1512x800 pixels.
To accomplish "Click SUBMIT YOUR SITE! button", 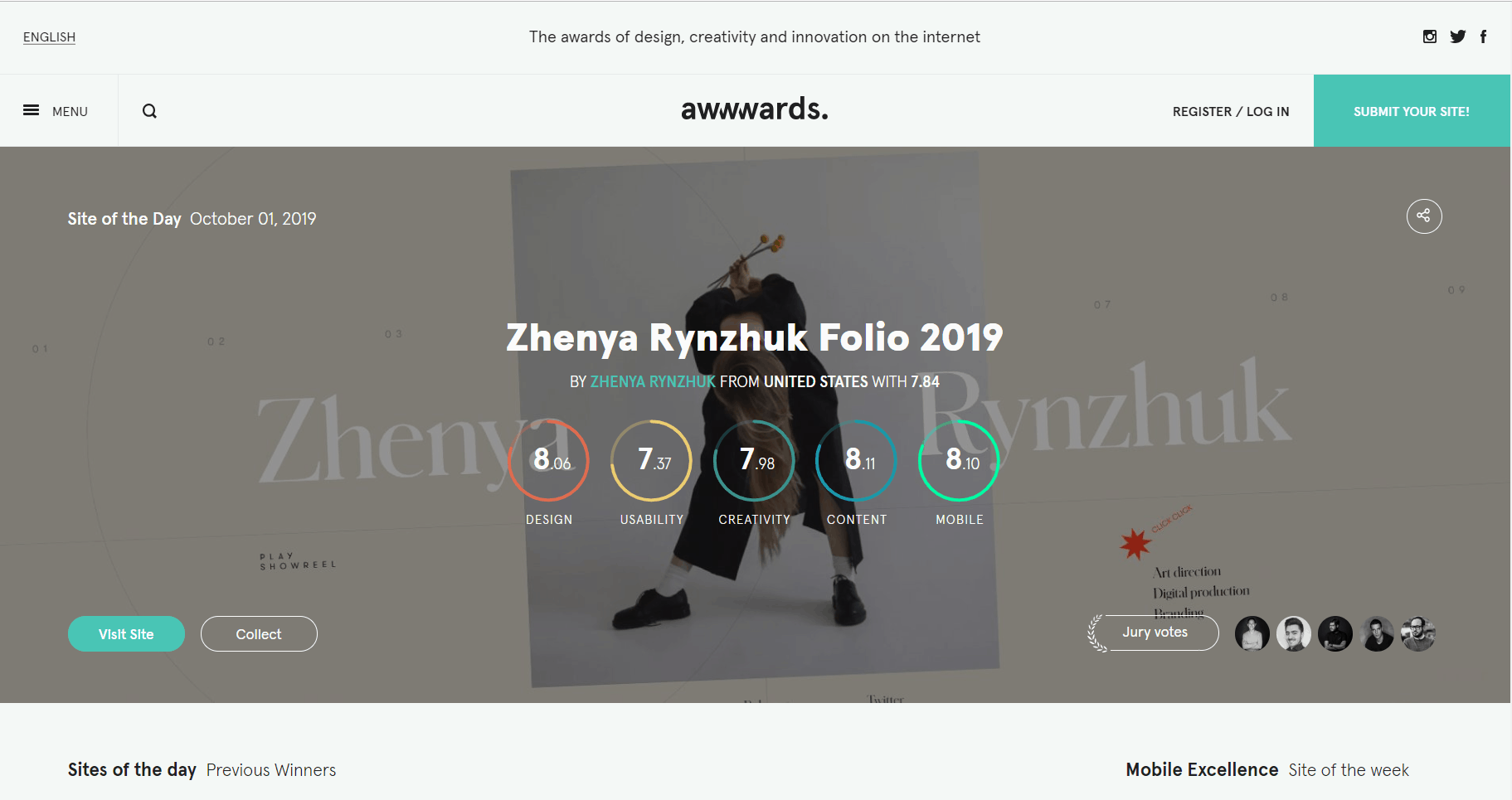I will point(1412,111).
